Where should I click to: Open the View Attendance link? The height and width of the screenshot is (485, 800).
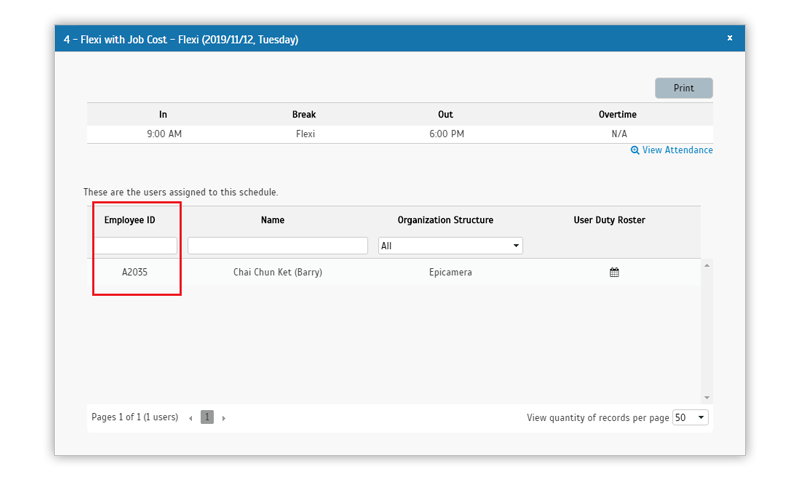click(x=678, y=150)
